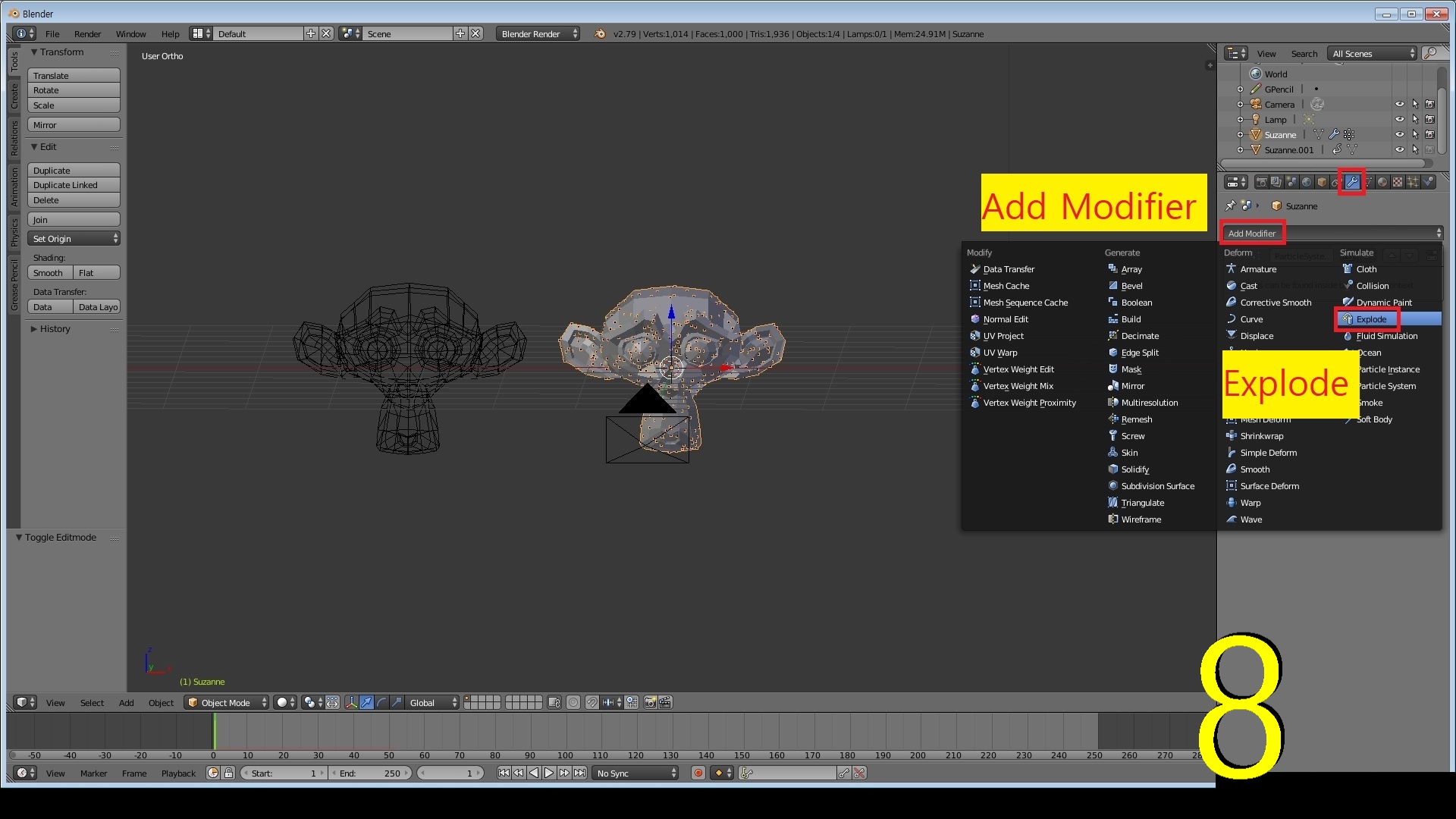Click the Mirror button
The image size is (1456, 819).
74,124
